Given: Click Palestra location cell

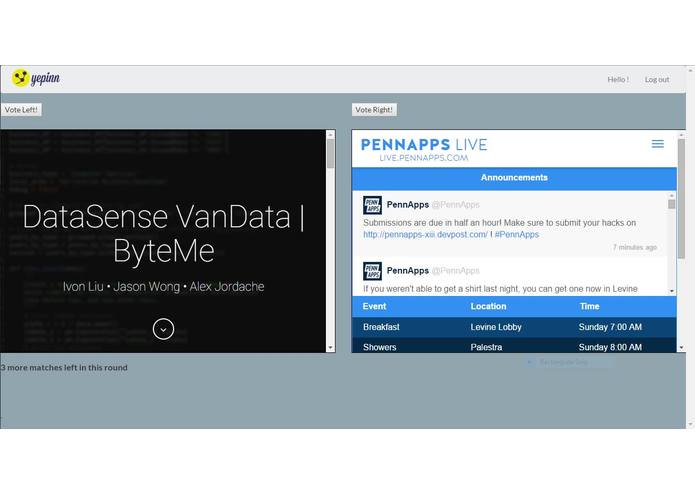Looking at the screenshot, I should [486, 347].
